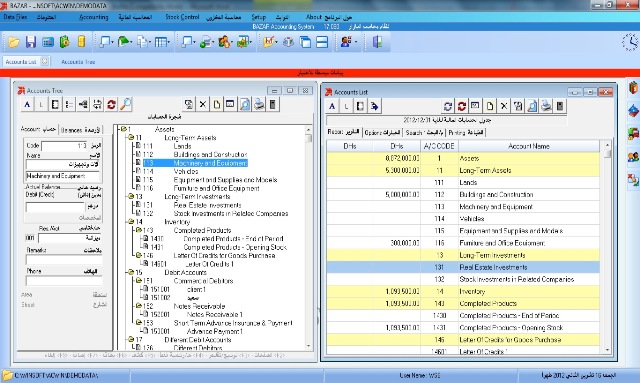Screen dimensions: 640x383
Task: Open the About menu
Action: tap(313, 17)
